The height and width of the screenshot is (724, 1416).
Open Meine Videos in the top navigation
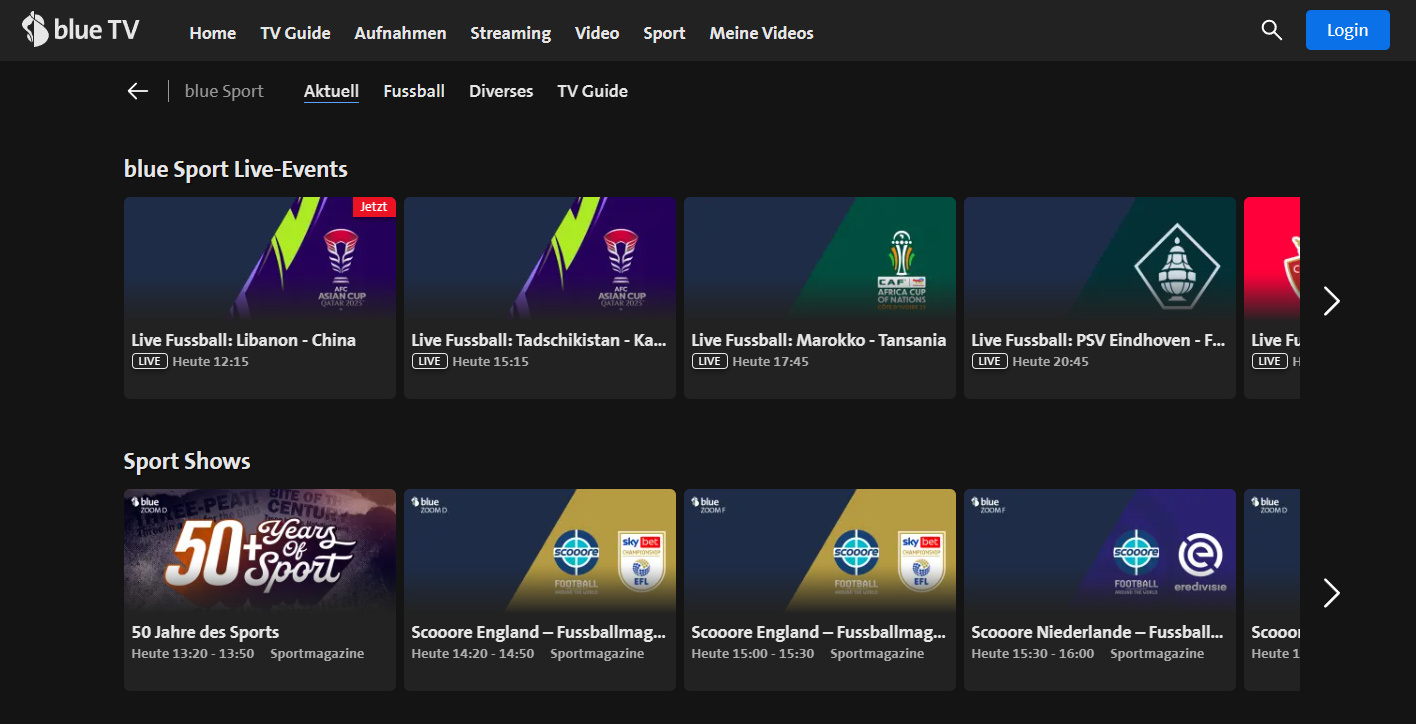(761, 33)
